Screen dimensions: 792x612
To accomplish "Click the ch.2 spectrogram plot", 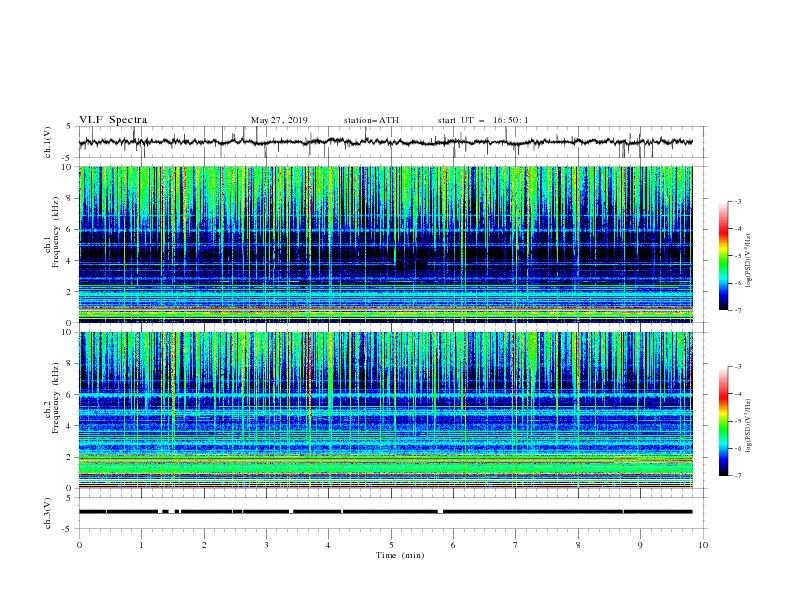I will coord(385,410).
